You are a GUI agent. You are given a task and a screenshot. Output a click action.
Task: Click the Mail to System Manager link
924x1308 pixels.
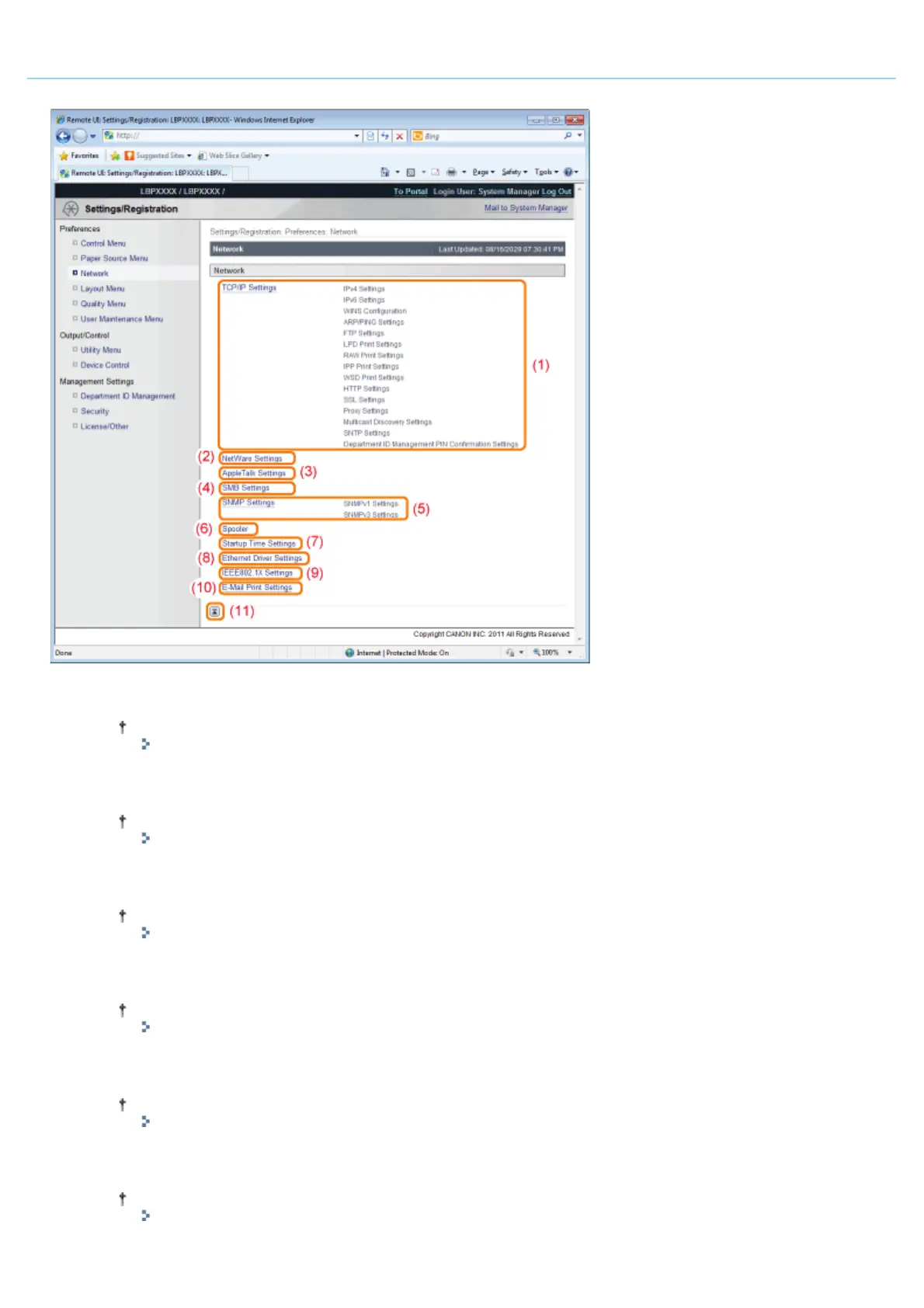tap(526, 208)
